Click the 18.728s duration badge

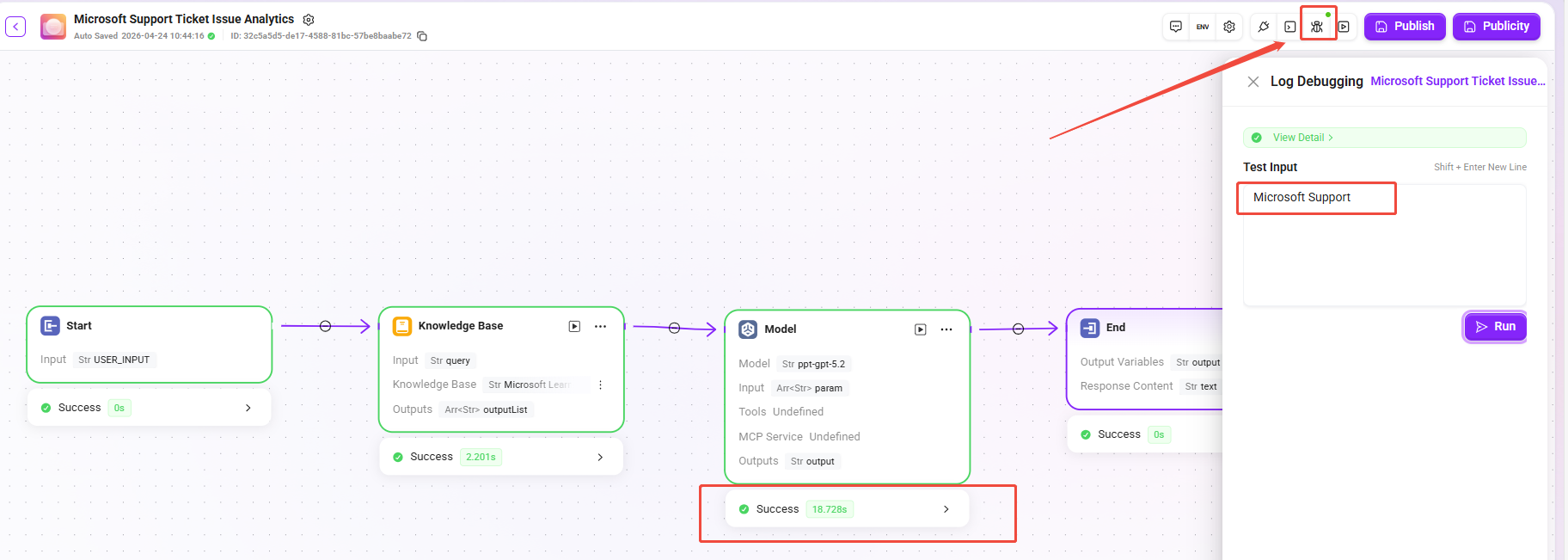[x=830, y=509]
